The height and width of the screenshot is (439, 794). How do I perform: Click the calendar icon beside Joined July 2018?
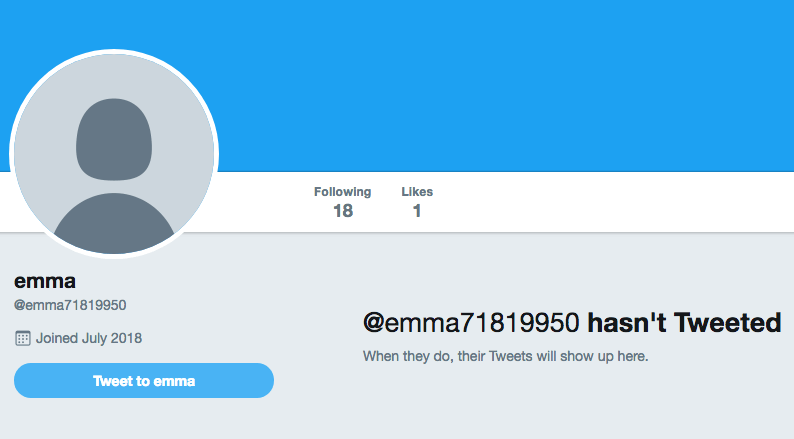(23, 338)
